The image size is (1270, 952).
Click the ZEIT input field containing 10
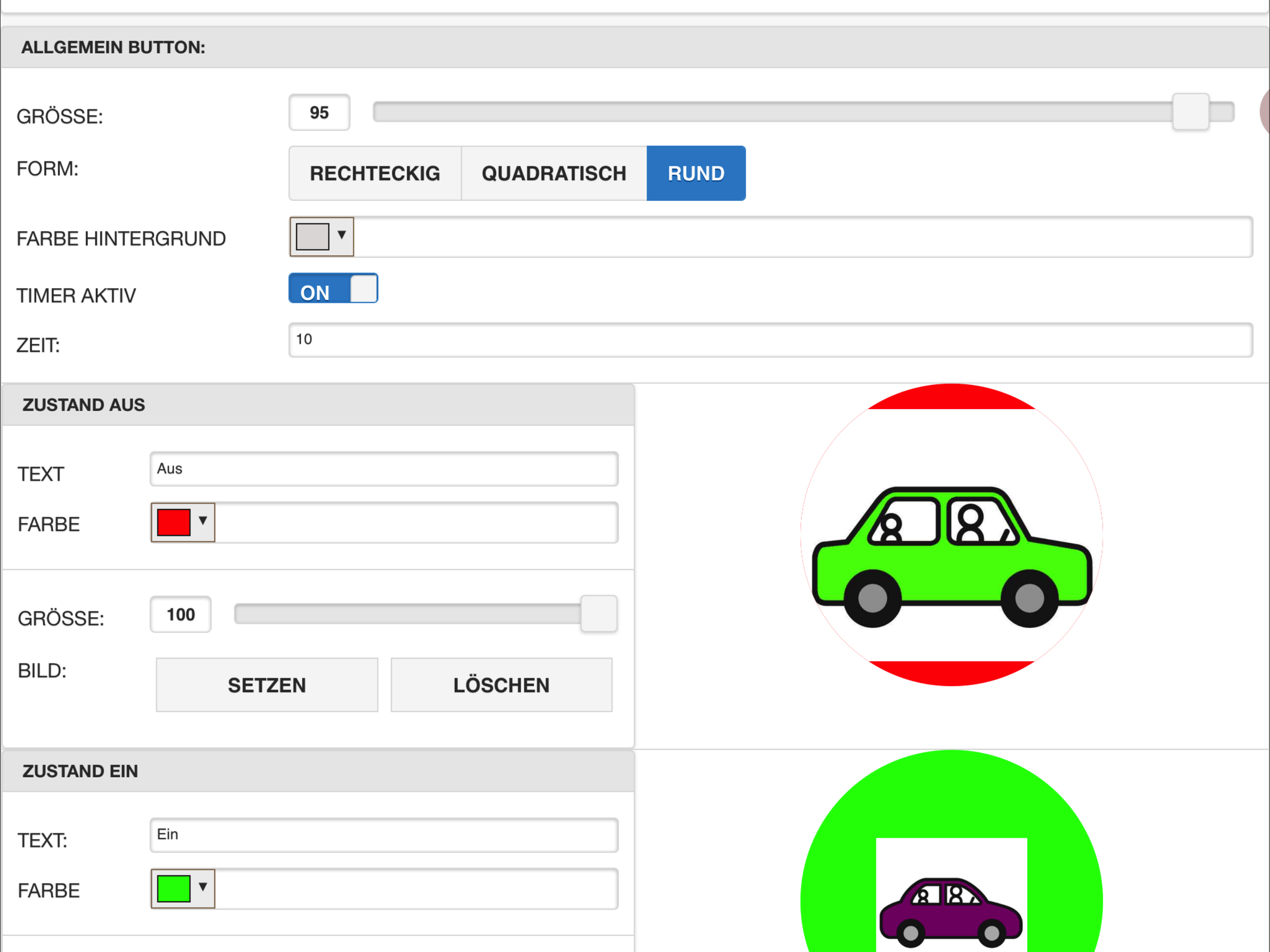coord(770,340)
